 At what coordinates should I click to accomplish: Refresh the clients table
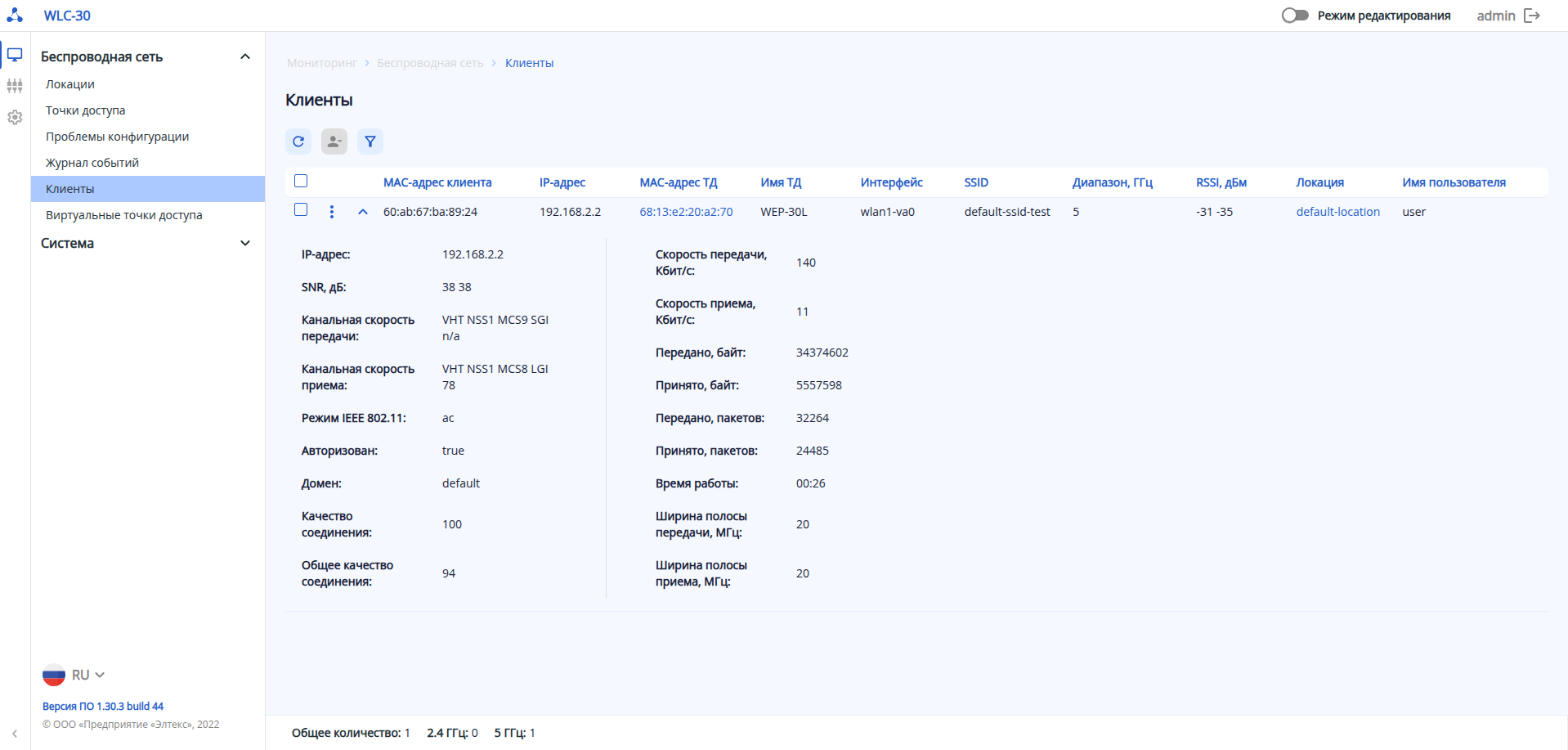click(298, 141)
